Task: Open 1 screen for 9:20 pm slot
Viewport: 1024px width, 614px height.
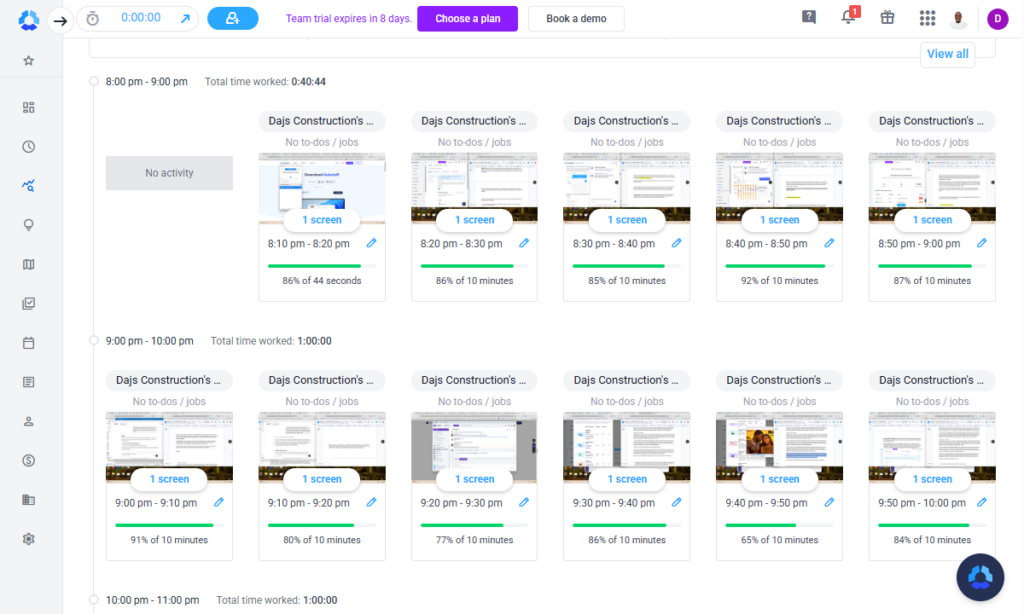Action: click(x=475, y=479)
